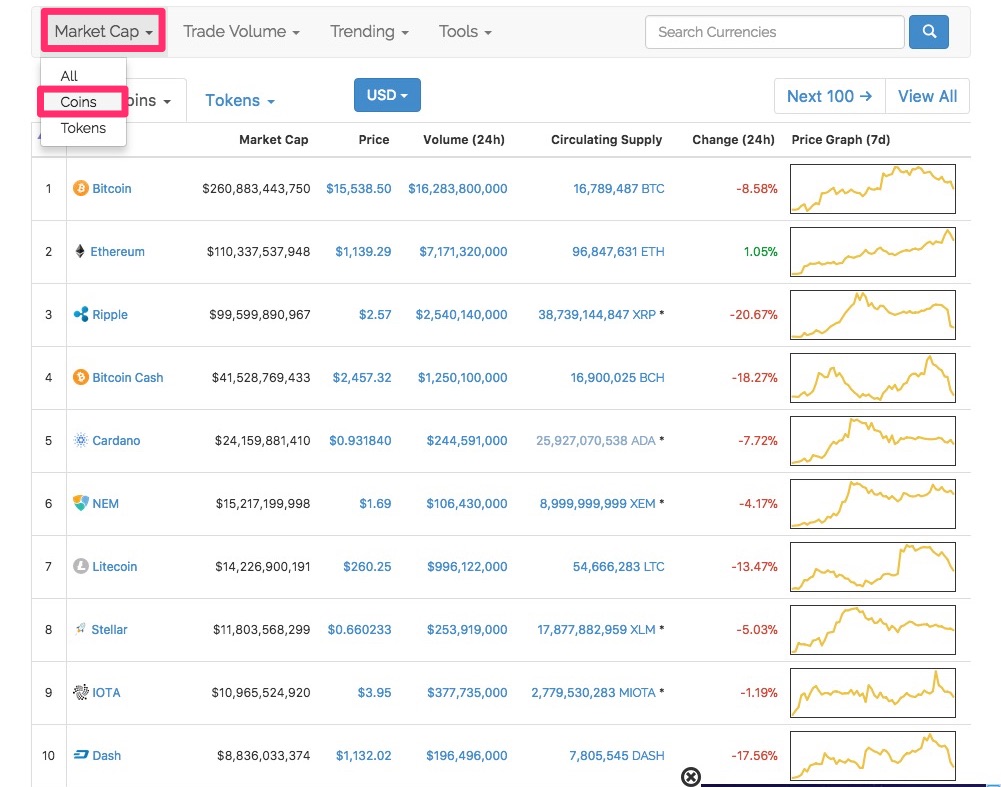Click the Cardano logo icon

[80, 440]
